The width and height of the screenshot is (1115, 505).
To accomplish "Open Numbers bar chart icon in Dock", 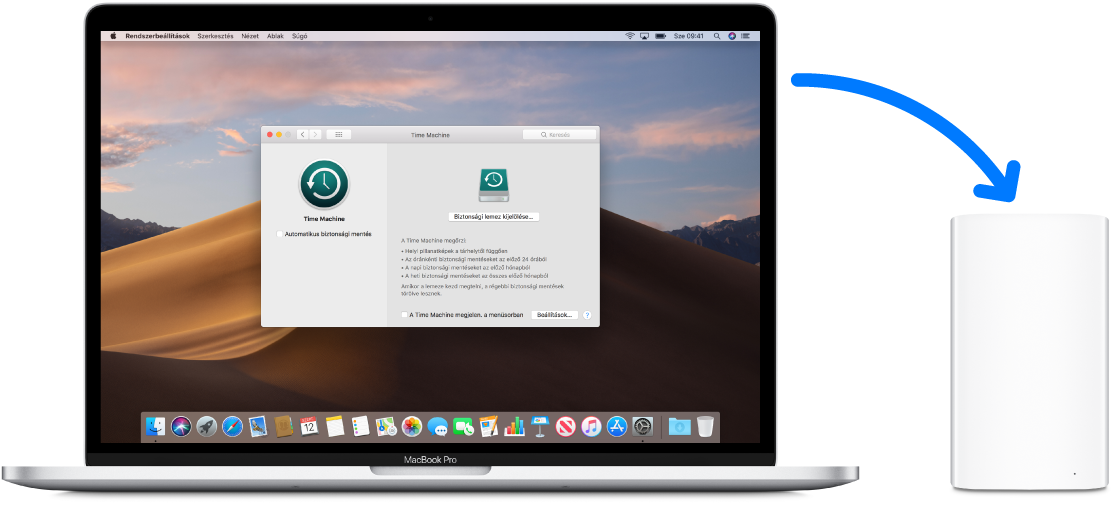I will [x=514, y=427].
